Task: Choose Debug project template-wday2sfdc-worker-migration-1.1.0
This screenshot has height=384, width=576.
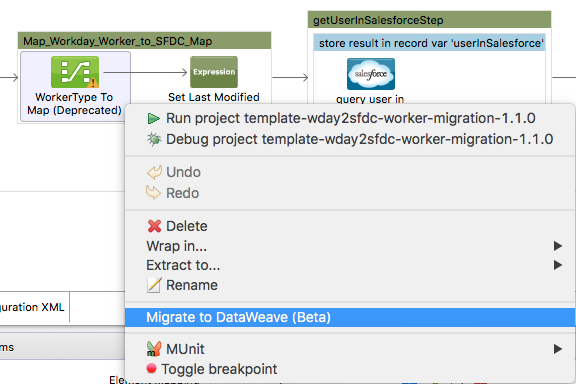Action: (x=350, y=139)
